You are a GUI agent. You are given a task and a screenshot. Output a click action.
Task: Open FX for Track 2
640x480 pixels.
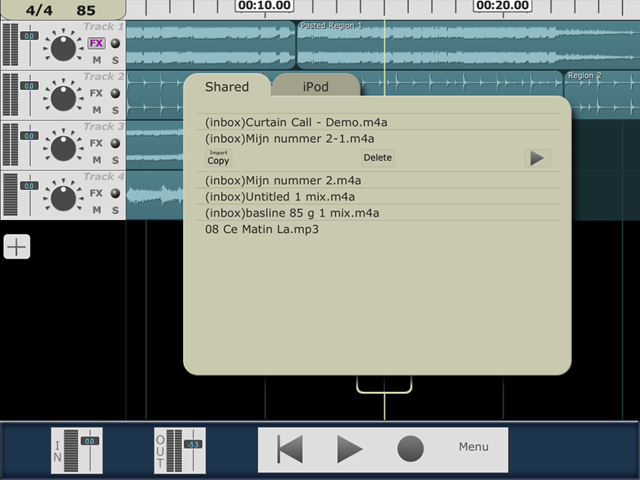click(x=96, y=94)
